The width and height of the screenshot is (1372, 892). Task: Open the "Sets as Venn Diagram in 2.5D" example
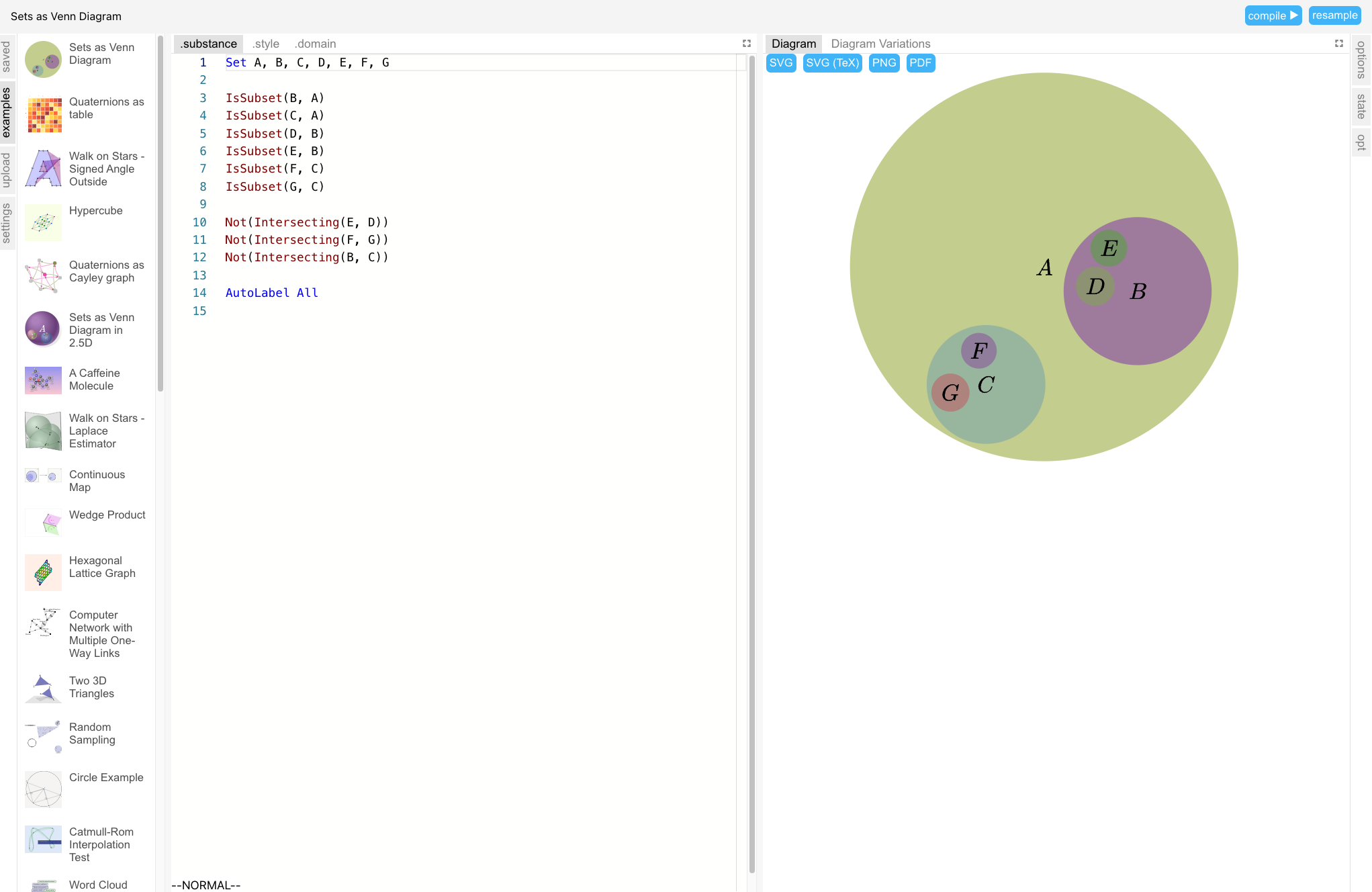tap(101, 330)
